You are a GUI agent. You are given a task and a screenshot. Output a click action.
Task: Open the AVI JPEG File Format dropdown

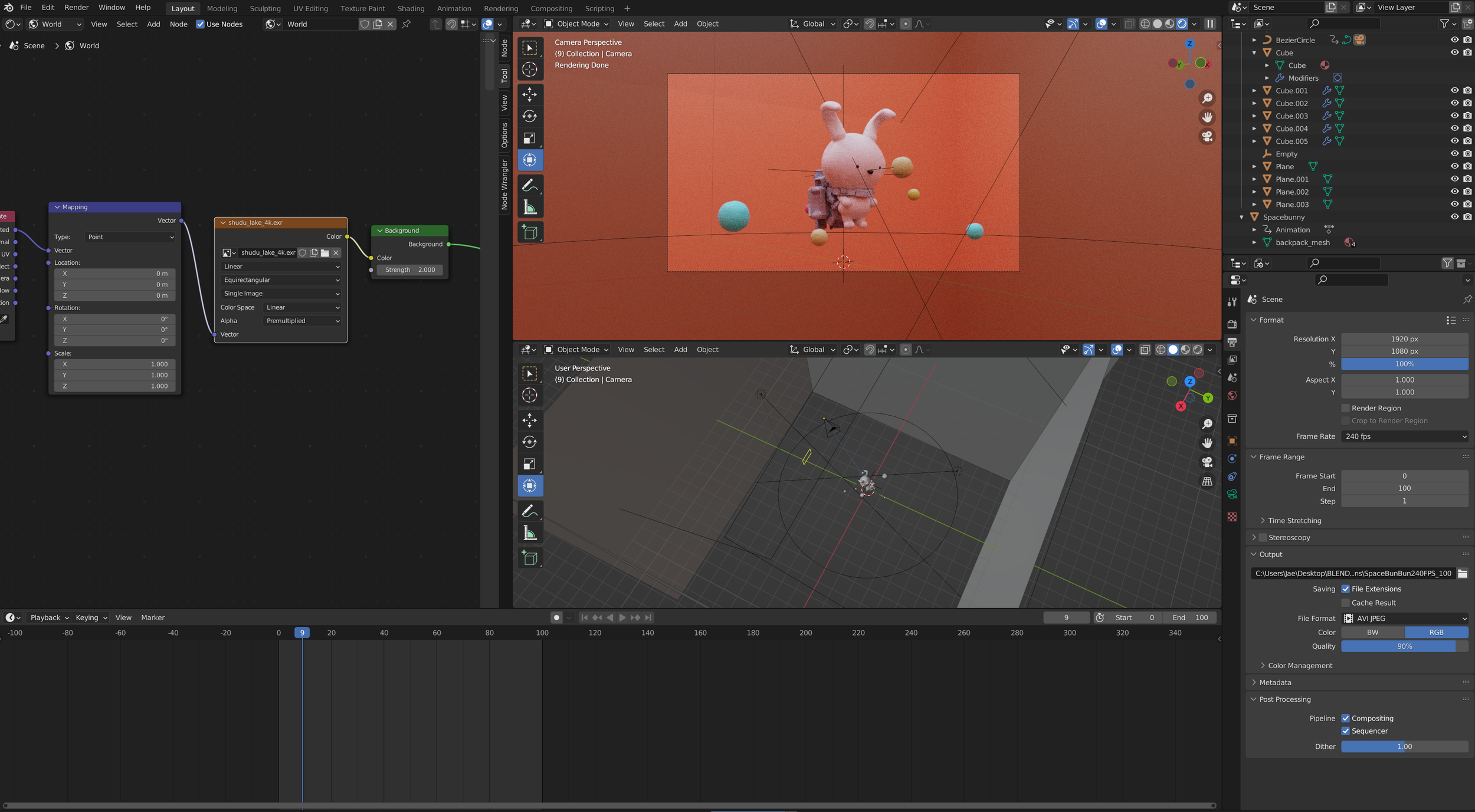pos(1405,618)
